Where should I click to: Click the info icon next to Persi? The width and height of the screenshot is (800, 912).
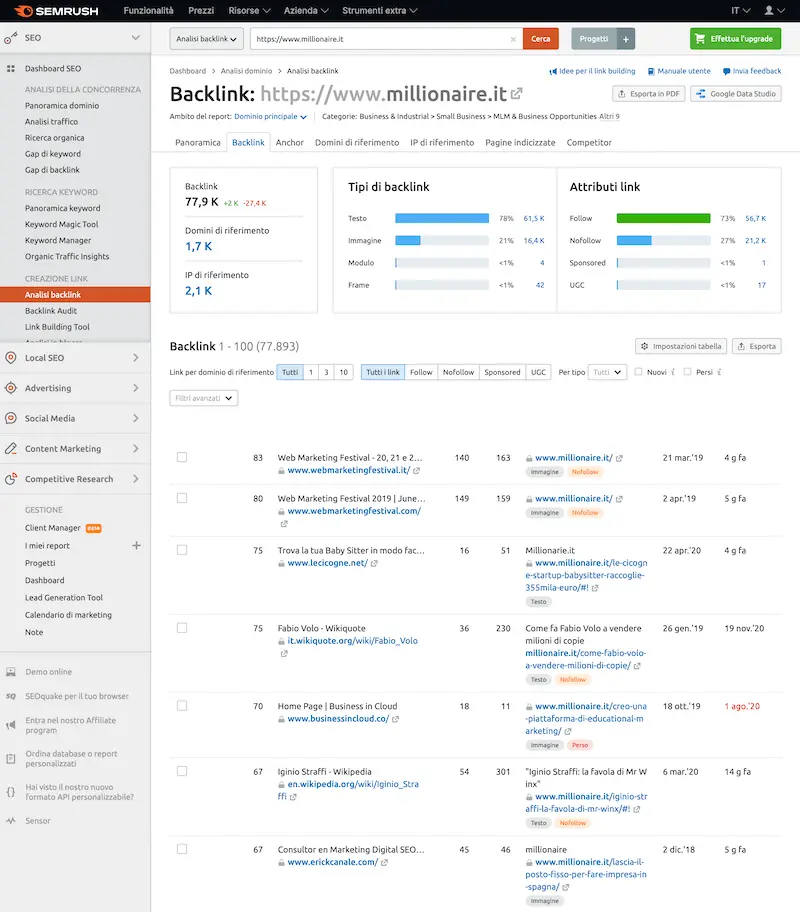pos(719,372)
